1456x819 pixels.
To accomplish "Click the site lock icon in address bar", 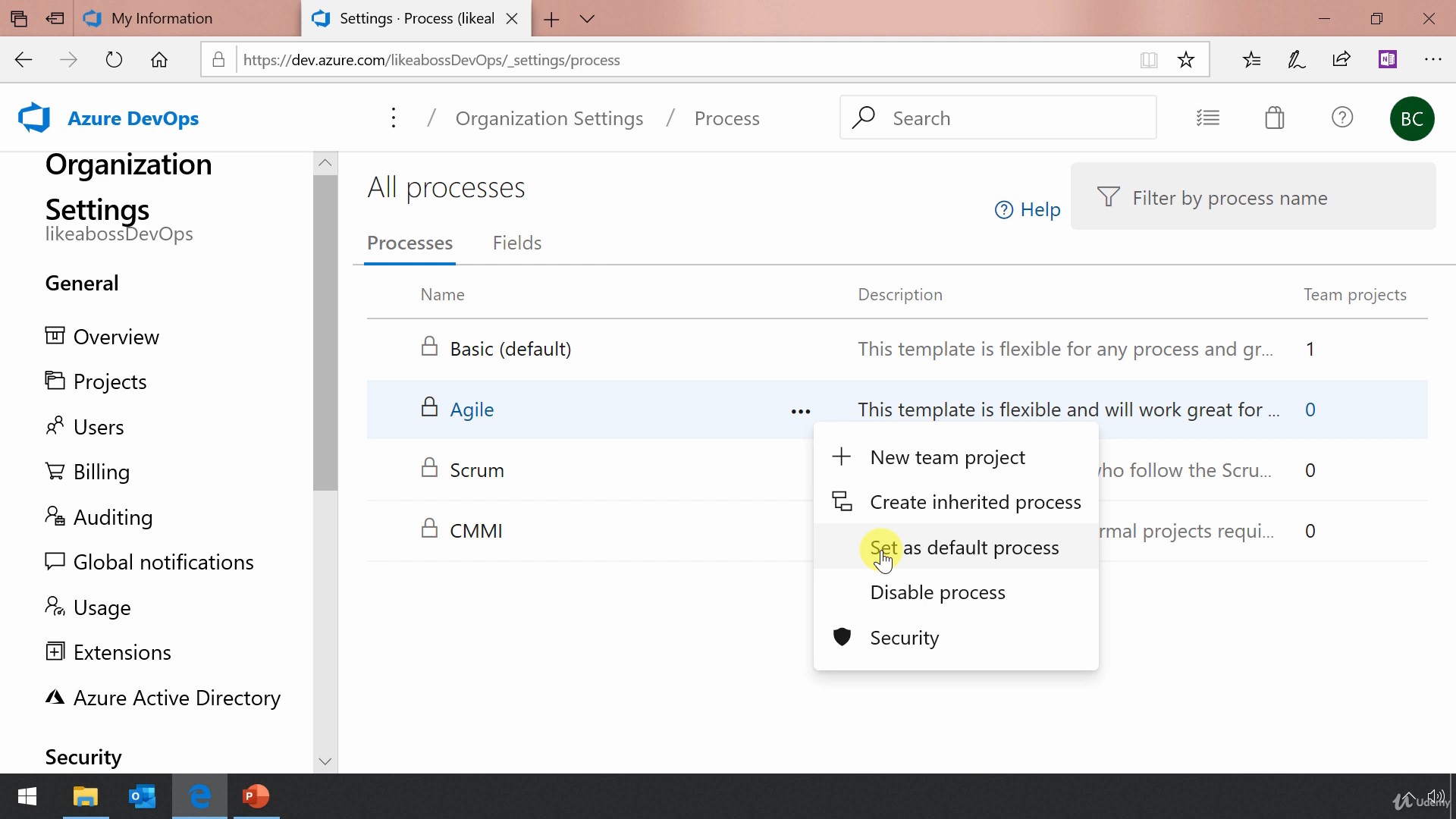I will pyautogui.click(x=218, y=60).
